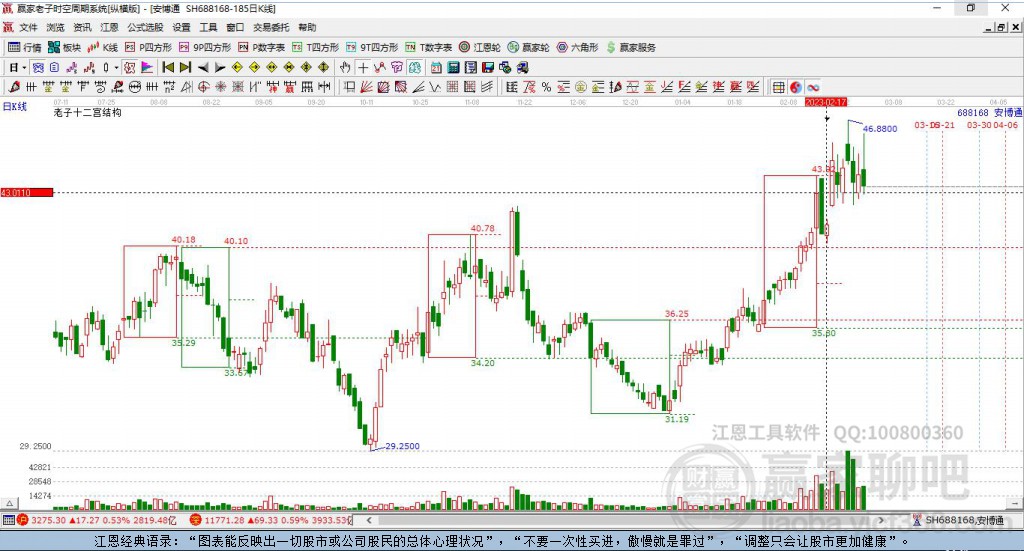
Task: Open the 公式选股 menu
Action: click(x=145, y=27)
